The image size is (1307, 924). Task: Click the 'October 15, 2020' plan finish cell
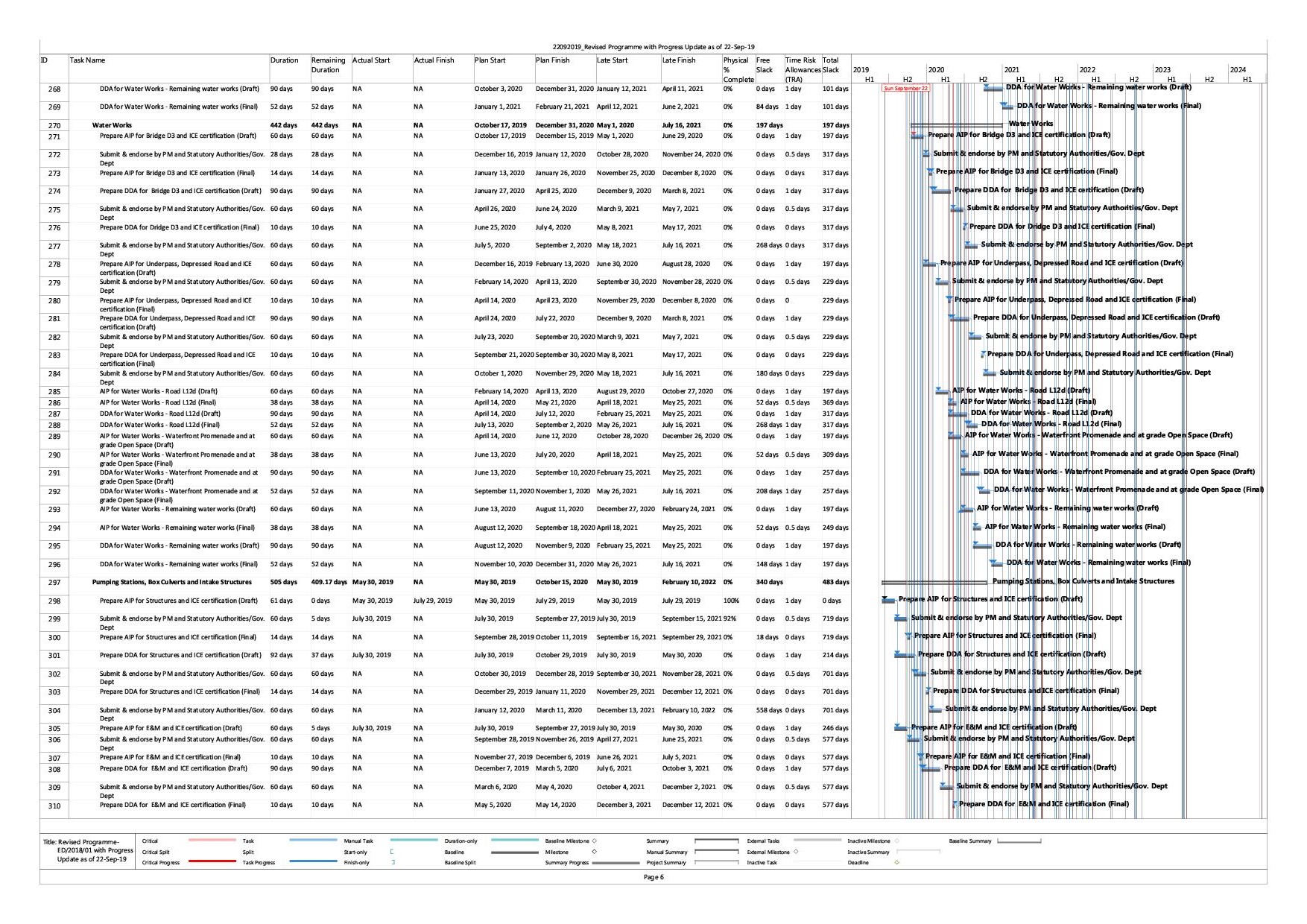[562, 582]
